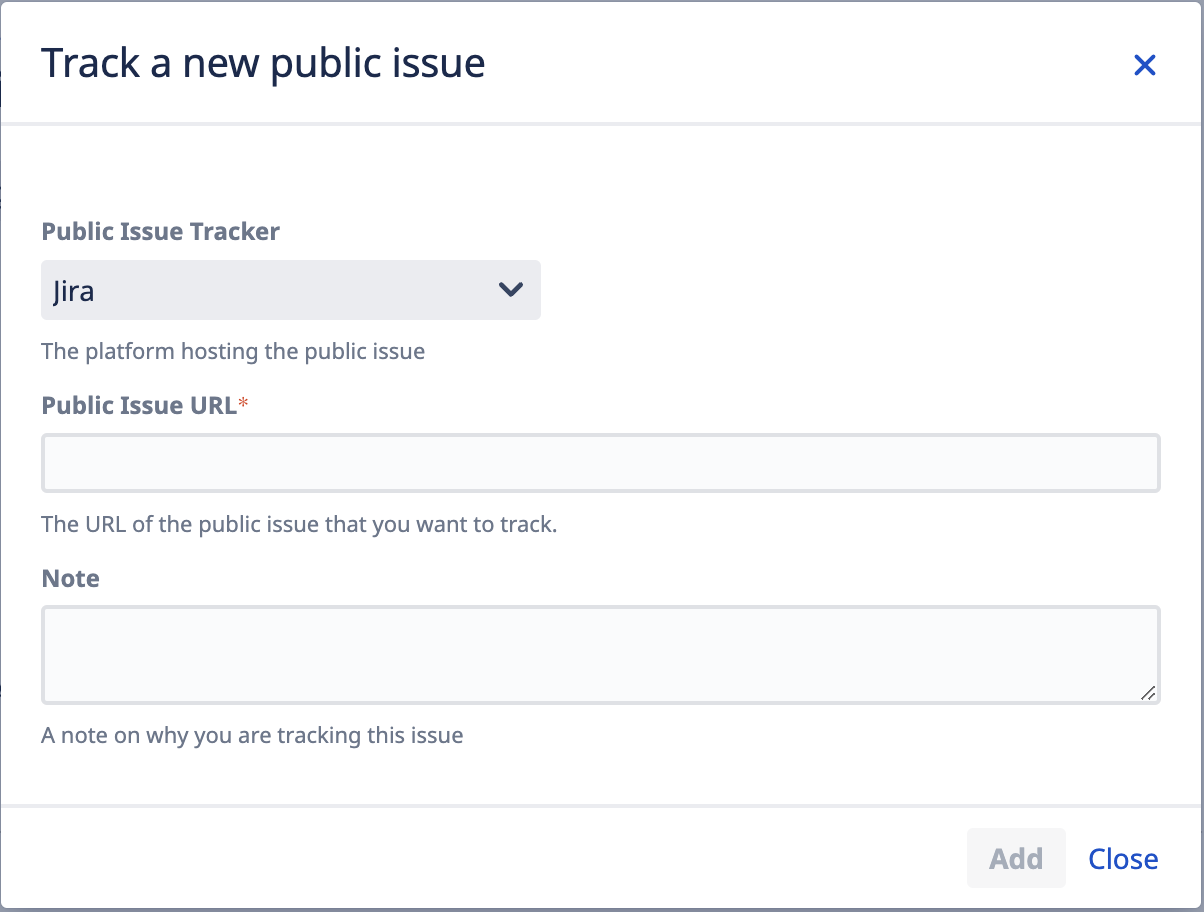Click the chevron on the Jira selector

pos(511,290)
